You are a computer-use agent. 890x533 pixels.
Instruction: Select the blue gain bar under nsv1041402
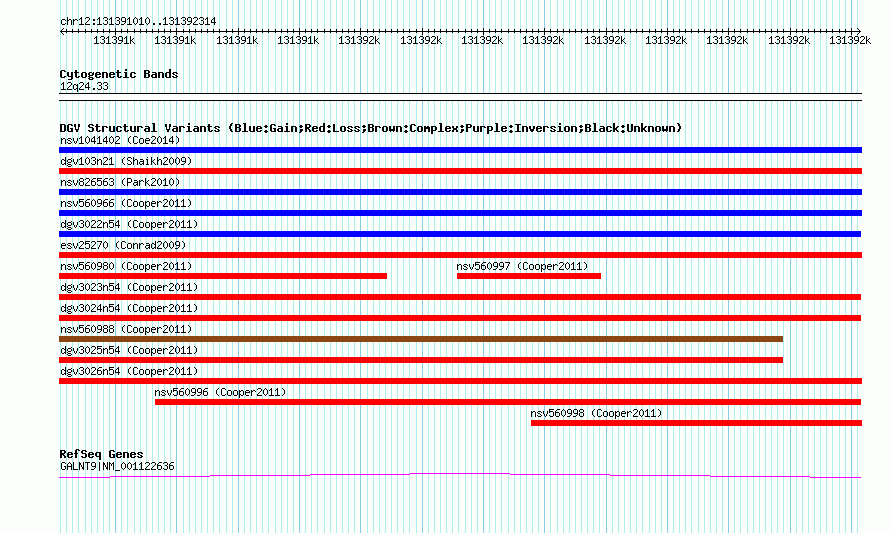[x=460, y=150]
